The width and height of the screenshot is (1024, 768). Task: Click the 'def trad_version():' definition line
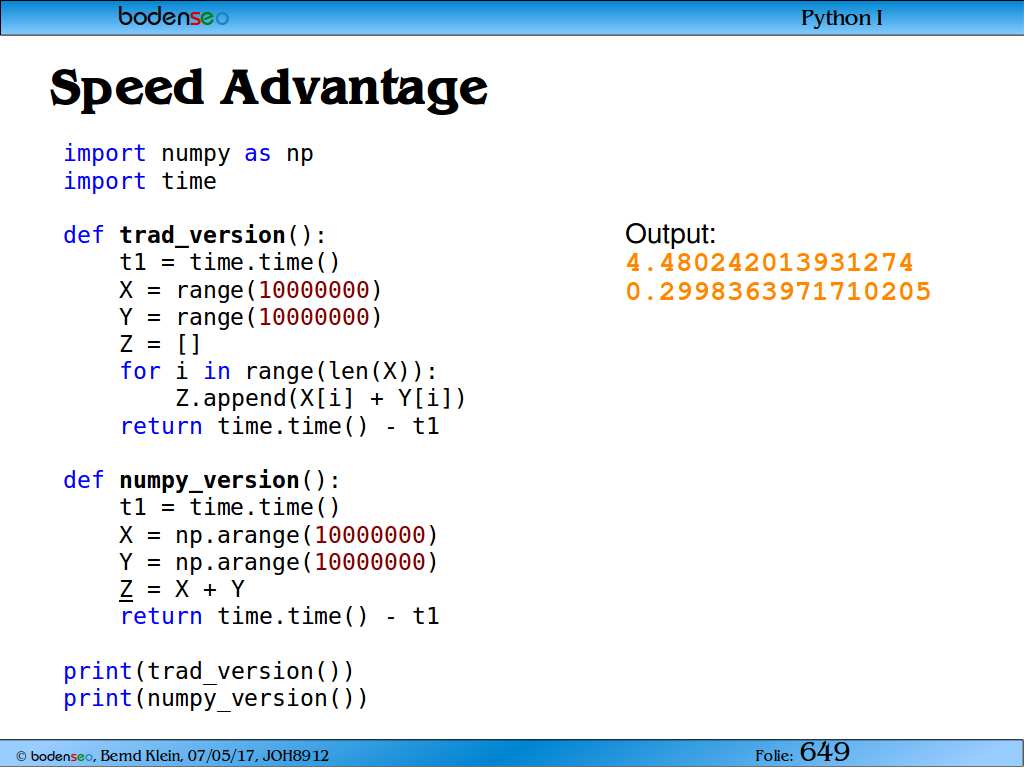[195, 235]
